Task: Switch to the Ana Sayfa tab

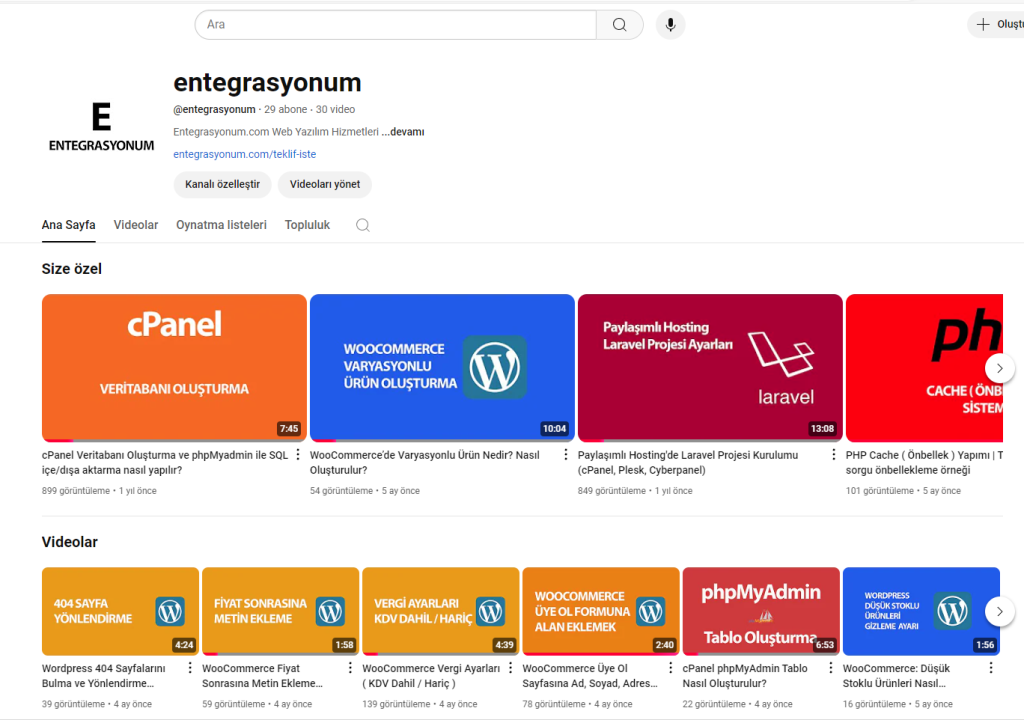Action: (x=69, y=225)
